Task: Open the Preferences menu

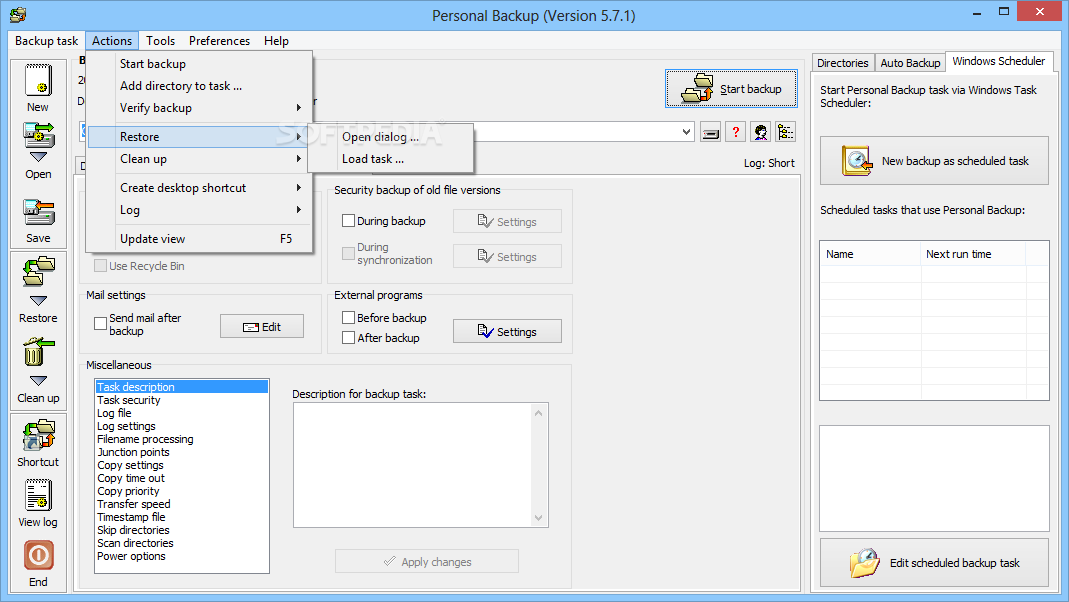Action: click(220, 41)
